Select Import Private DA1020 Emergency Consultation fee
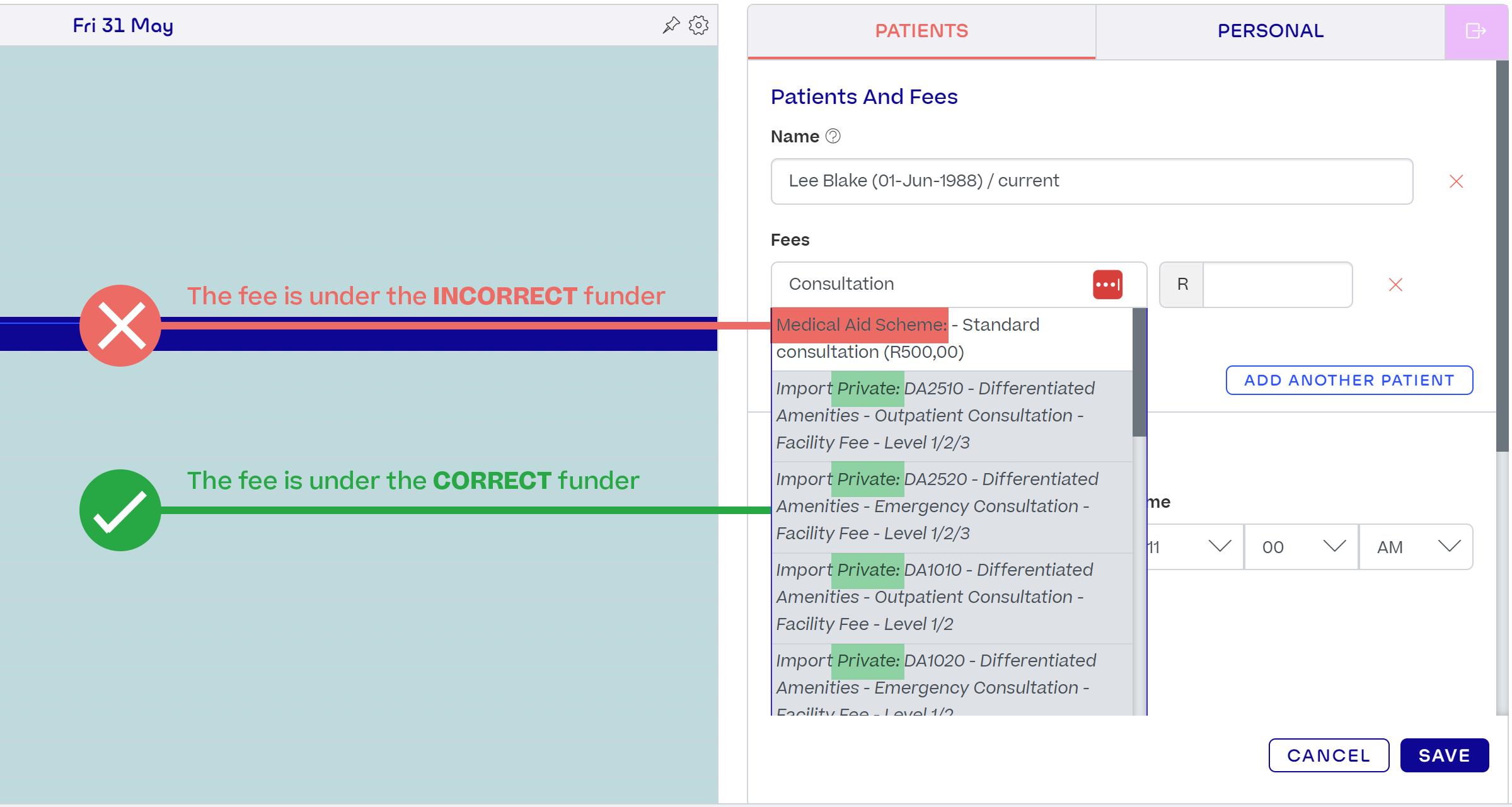 [952, 680]
